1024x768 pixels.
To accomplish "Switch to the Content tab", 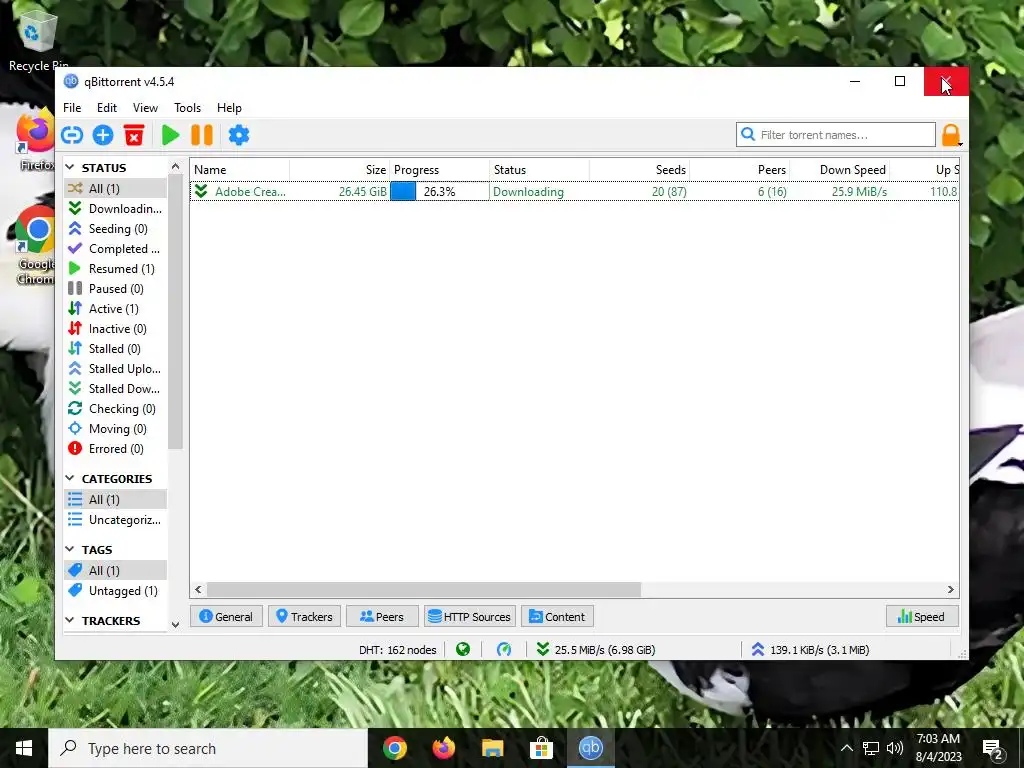I will point(557,616).
